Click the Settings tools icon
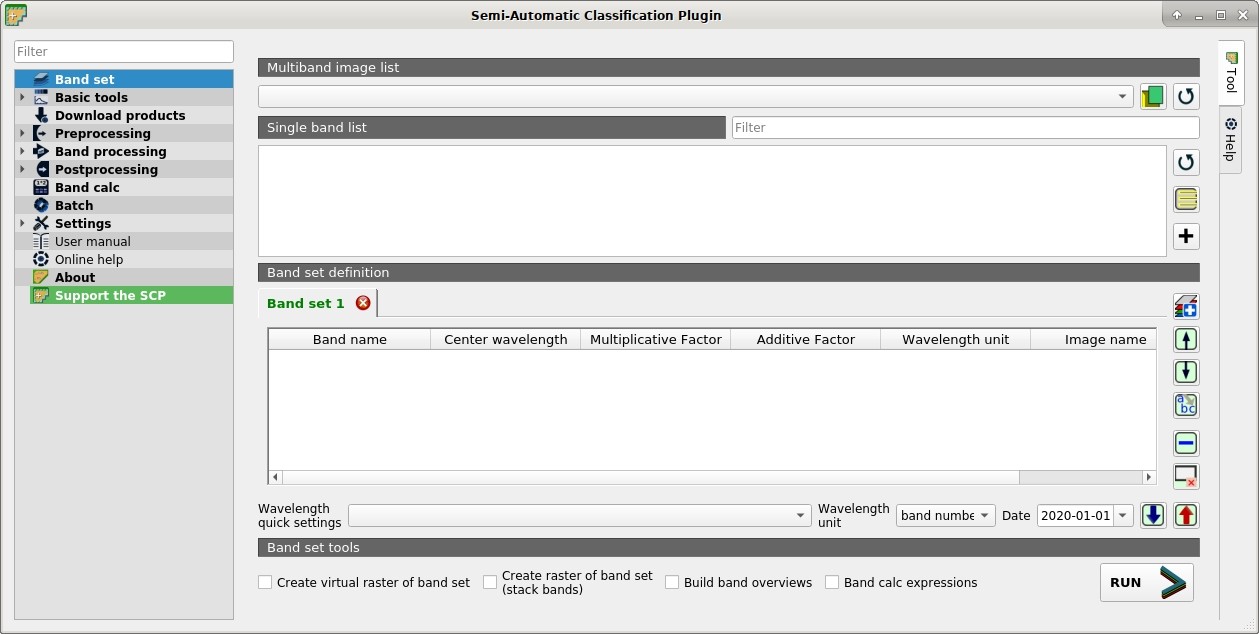1259x634 pixels. [41, 223]
